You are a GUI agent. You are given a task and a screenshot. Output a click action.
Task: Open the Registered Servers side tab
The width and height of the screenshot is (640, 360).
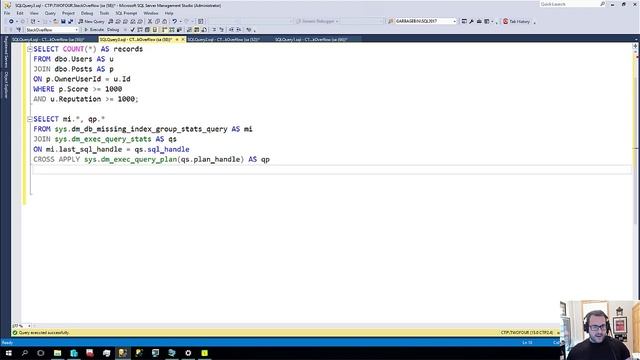point(6,52)
